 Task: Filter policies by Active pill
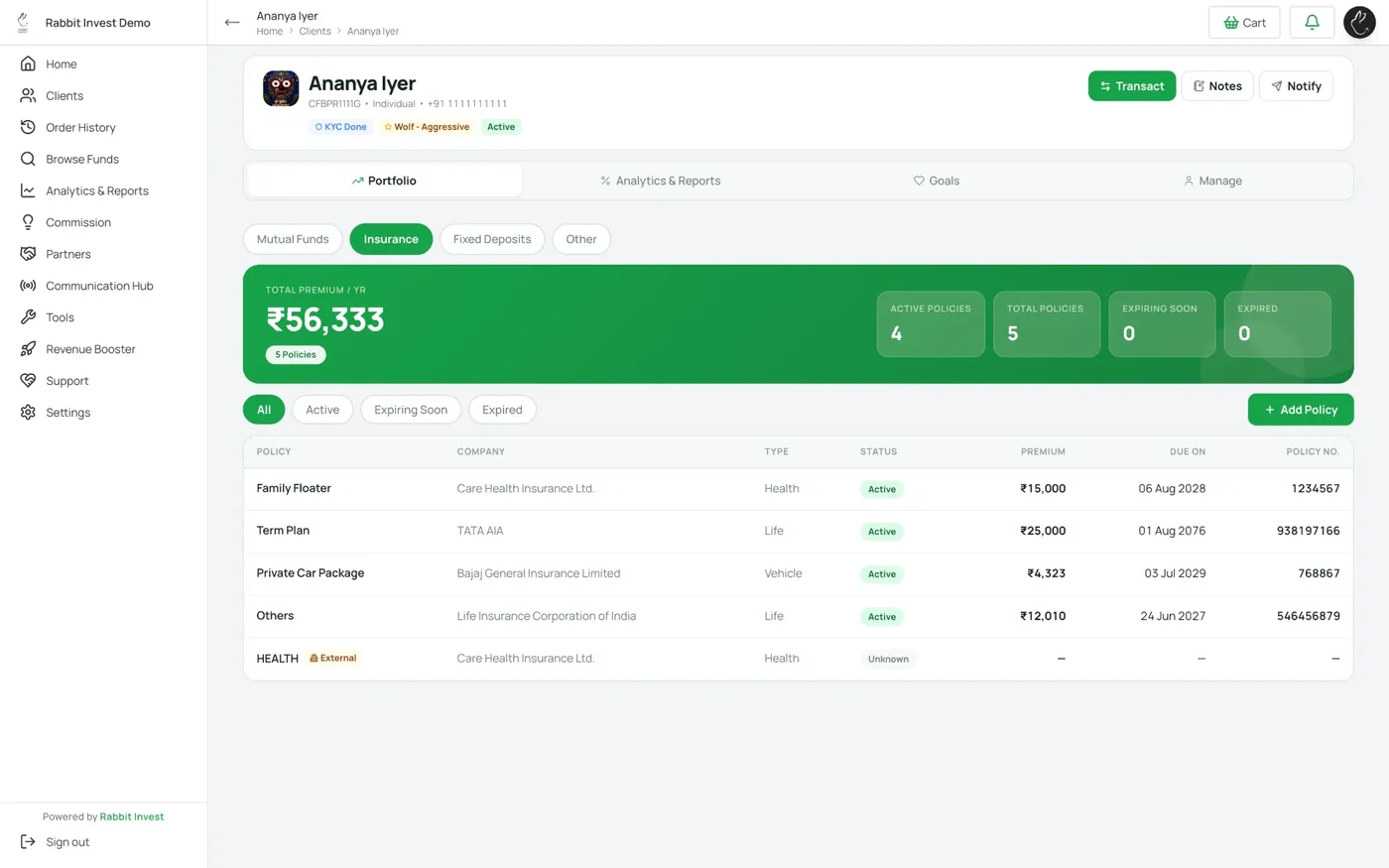[322, 410]
